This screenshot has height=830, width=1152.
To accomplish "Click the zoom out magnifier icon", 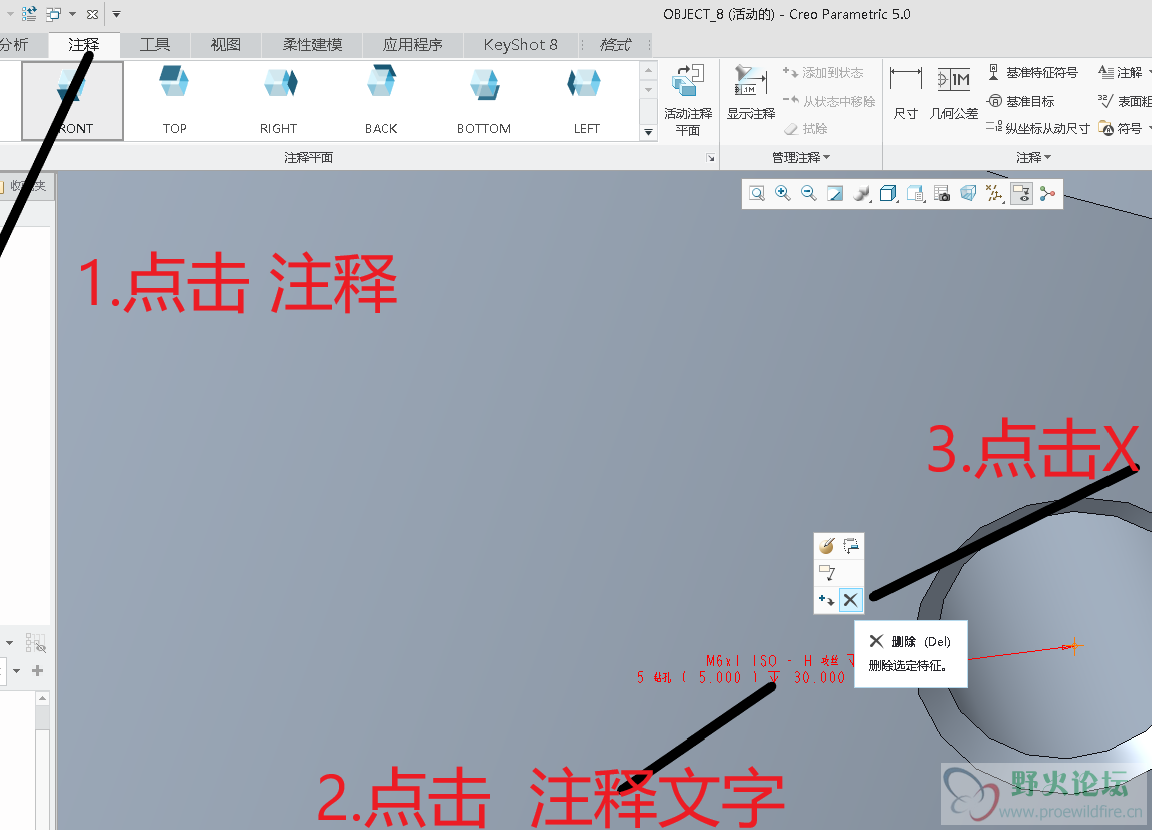I will click(x=809, y=193).
